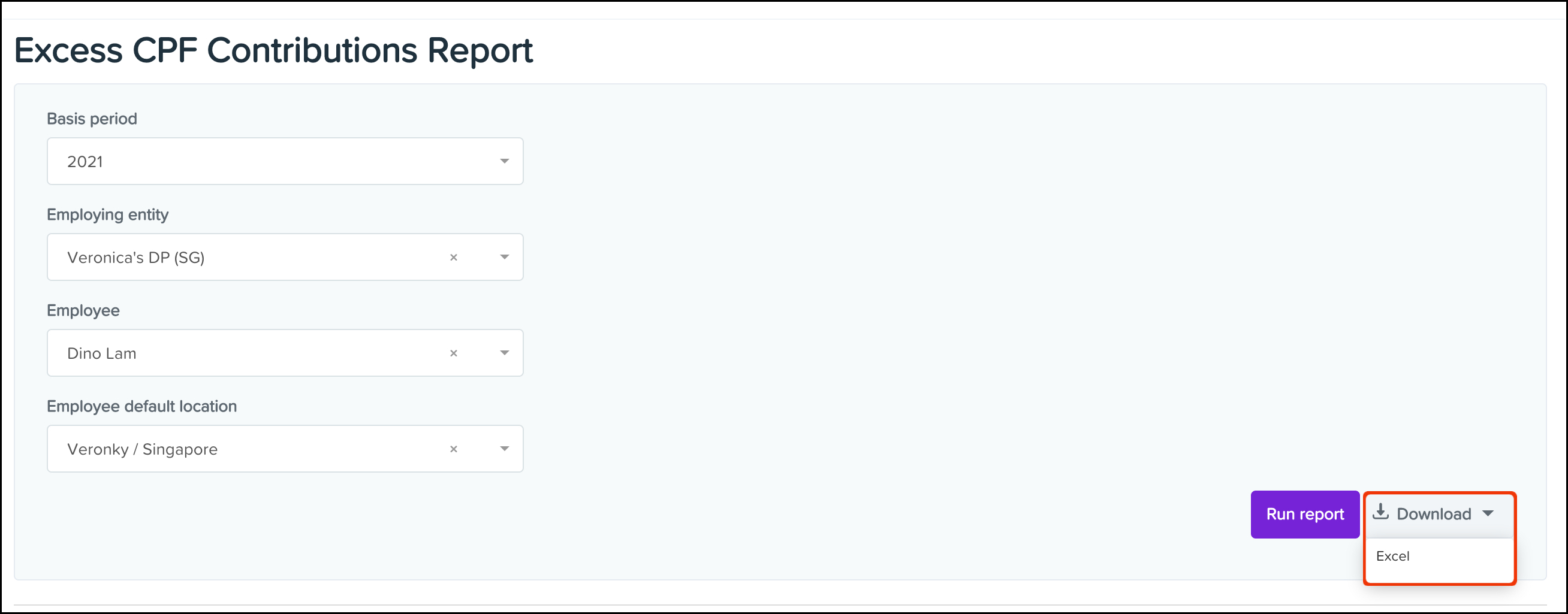
Task: Click the Download button label
Action: 1434,514
